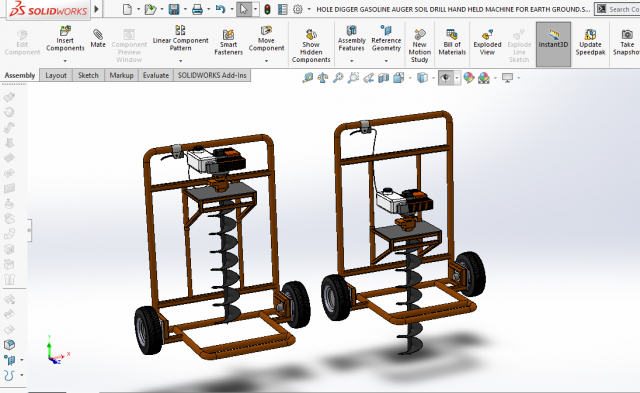Expand Linear Component Pattern dropdown arrow
This screenshot has width=640, height=393.
pyautogui.click(x=180, y=61)
